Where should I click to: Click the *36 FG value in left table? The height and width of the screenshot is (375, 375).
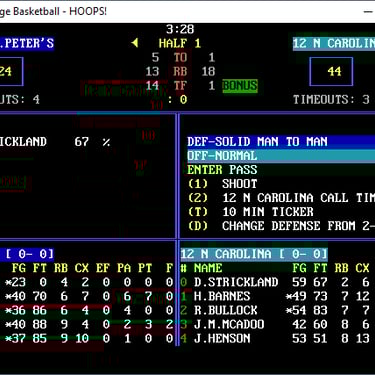(x=15, y=310)
